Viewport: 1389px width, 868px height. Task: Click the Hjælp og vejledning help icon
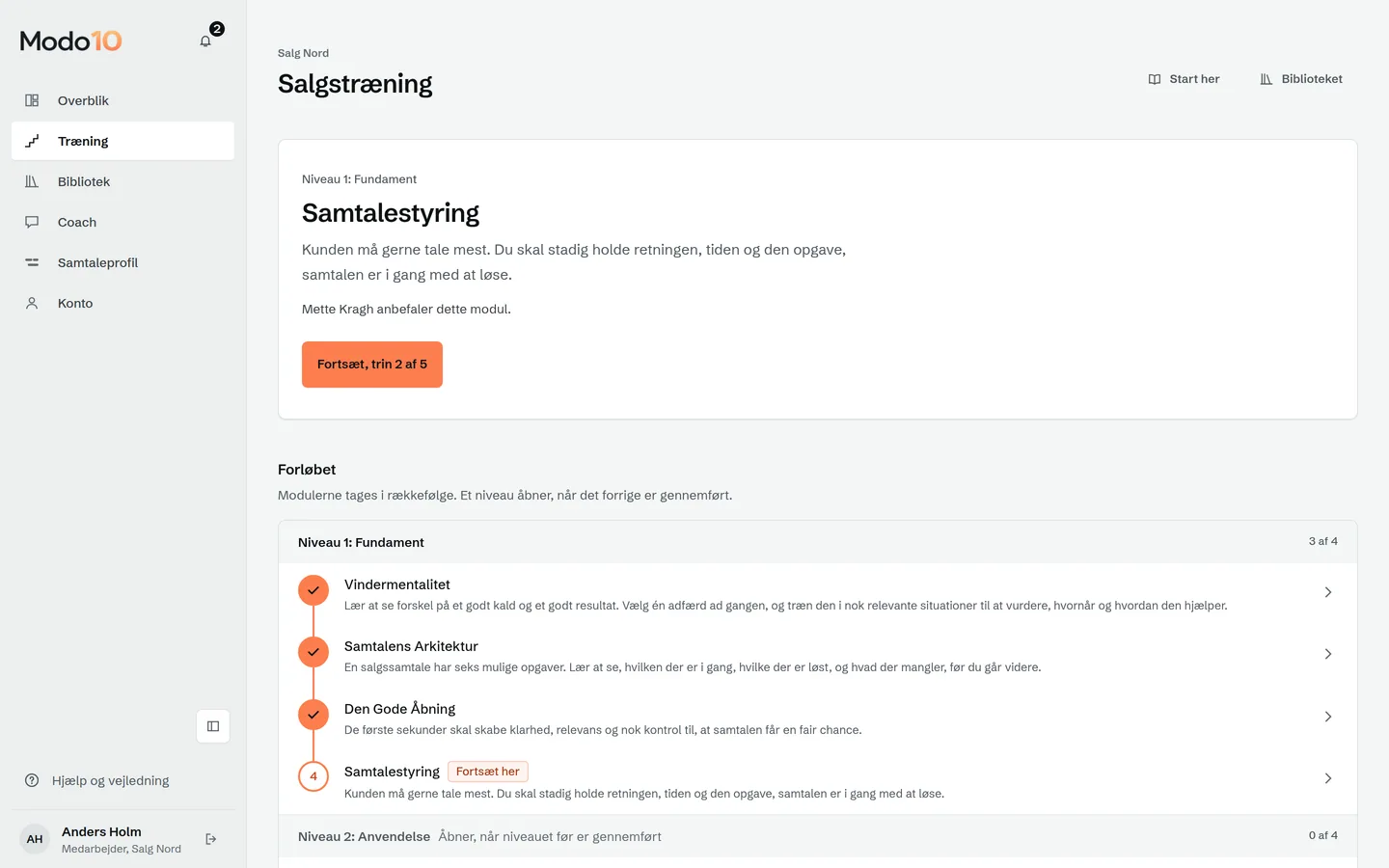(32, 780)
